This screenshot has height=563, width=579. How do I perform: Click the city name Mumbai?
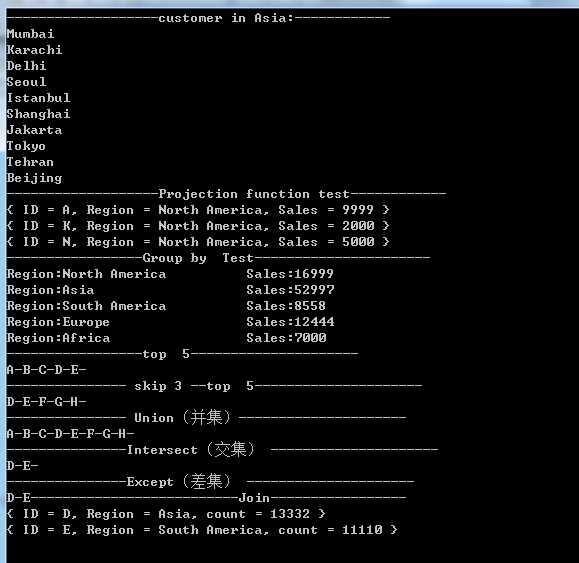[30, 34]
